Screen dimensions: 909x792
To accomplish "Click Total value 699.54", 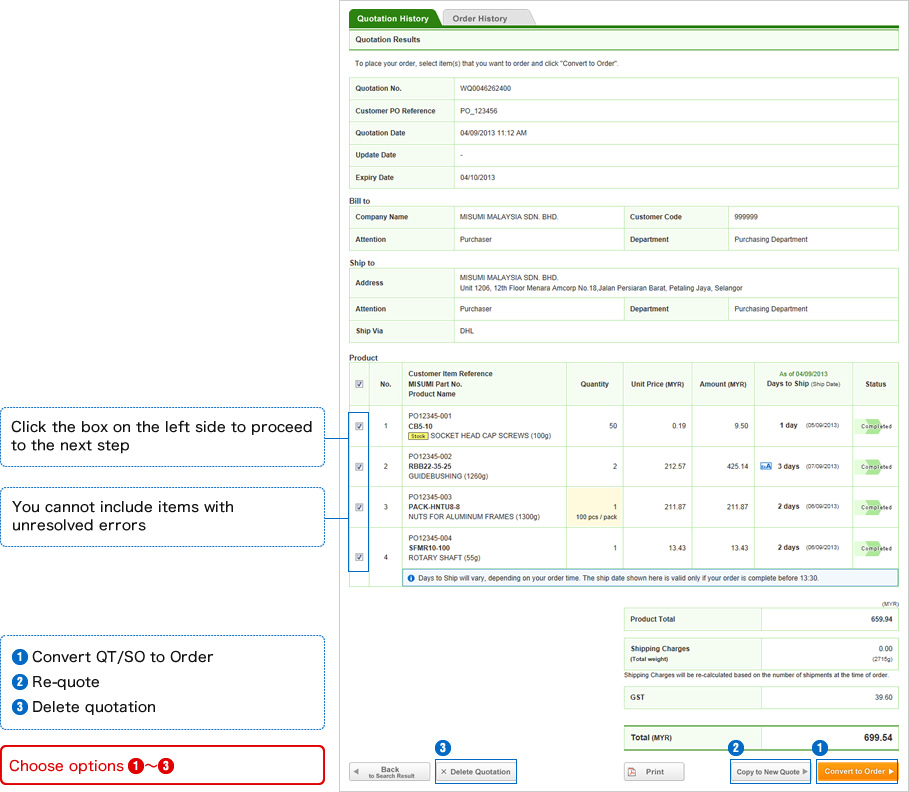I will point(878,737).
